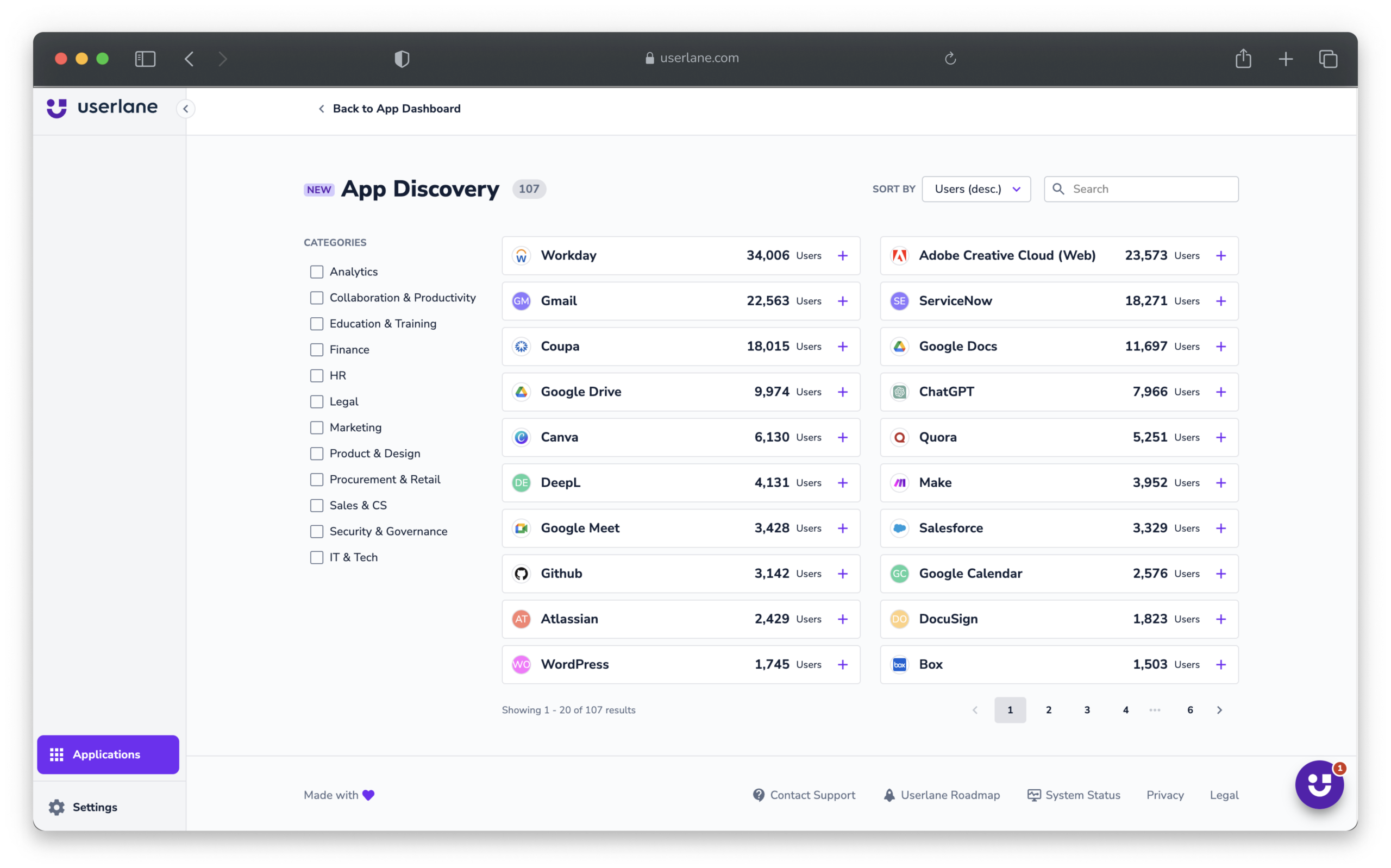Add Make using the plus icon
1391x868 pixels.
click(1220, 482)
